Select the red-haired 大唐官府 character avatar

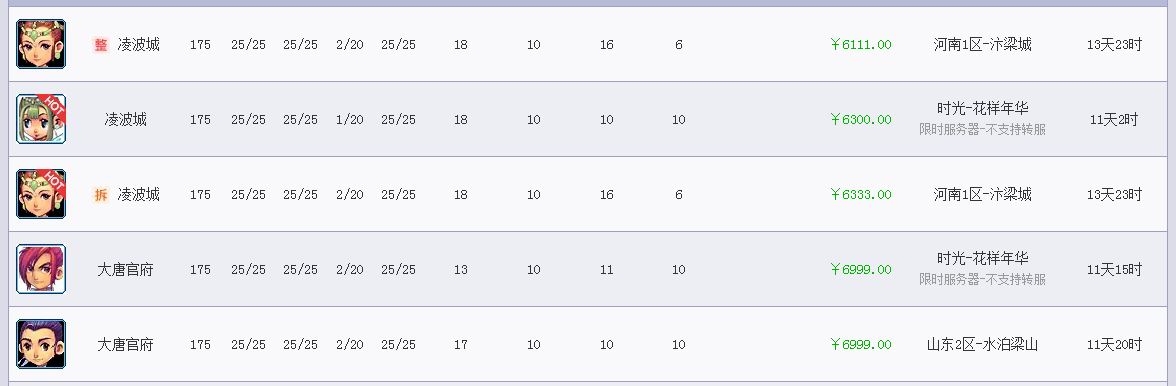pos(41,269)
